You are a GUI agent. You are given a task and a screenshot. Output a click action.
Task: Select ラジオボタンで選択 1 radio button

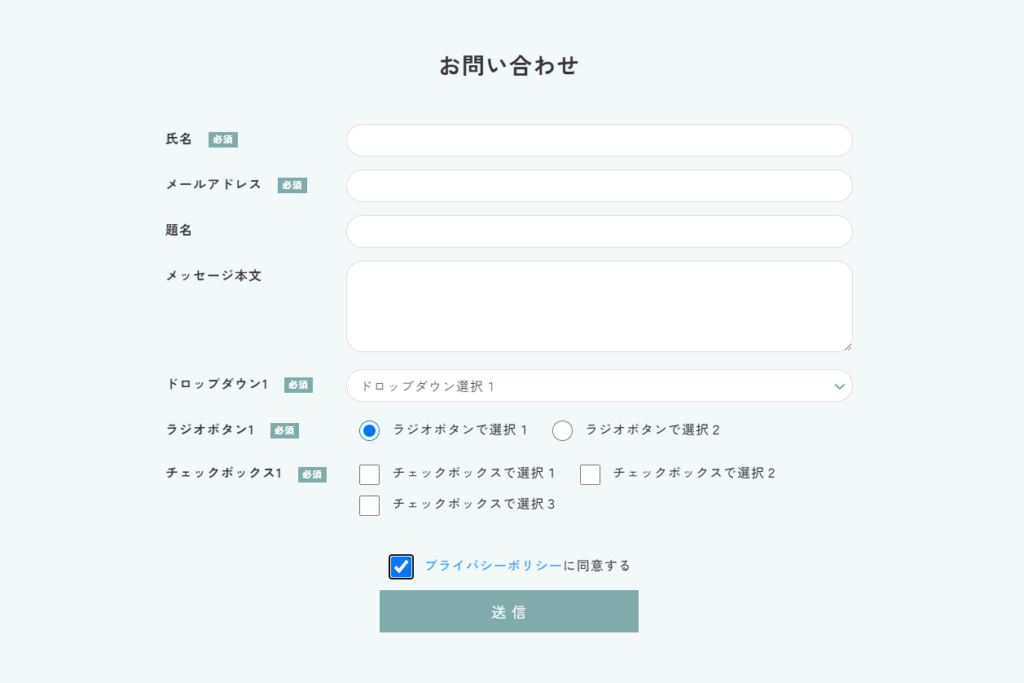[370, 430]
